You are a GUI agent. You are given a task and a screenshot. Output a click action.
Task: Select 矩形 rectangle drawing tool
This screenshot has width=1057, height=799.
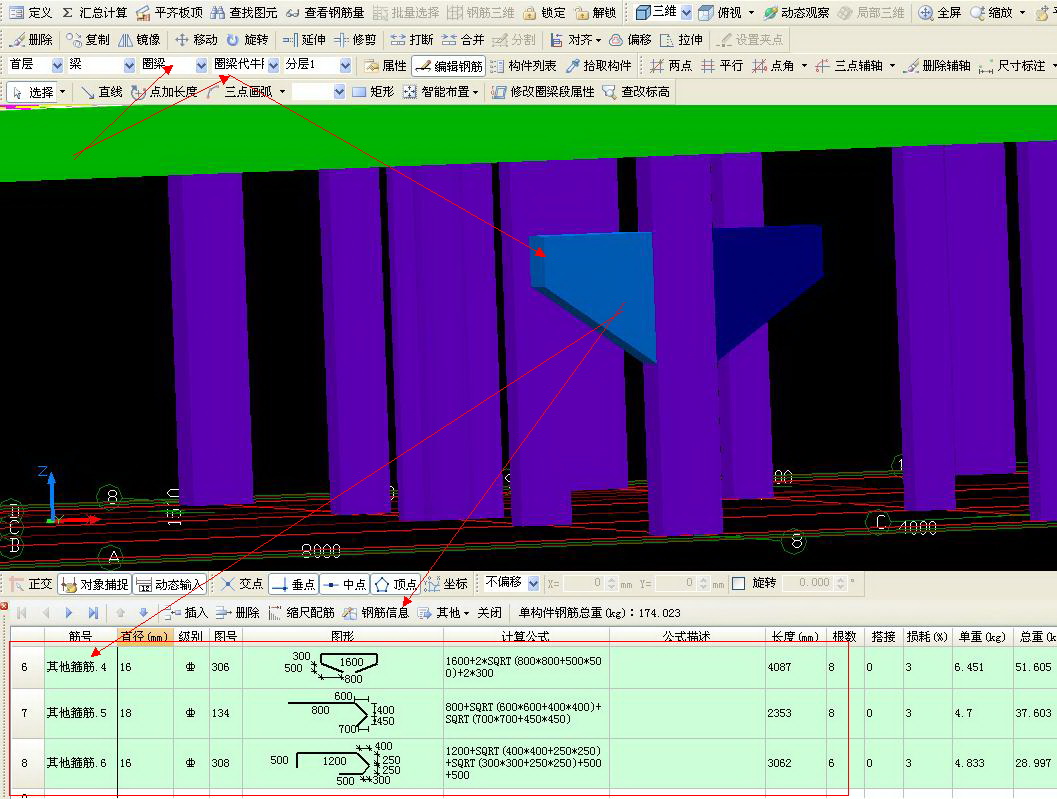tap(373, 92)
